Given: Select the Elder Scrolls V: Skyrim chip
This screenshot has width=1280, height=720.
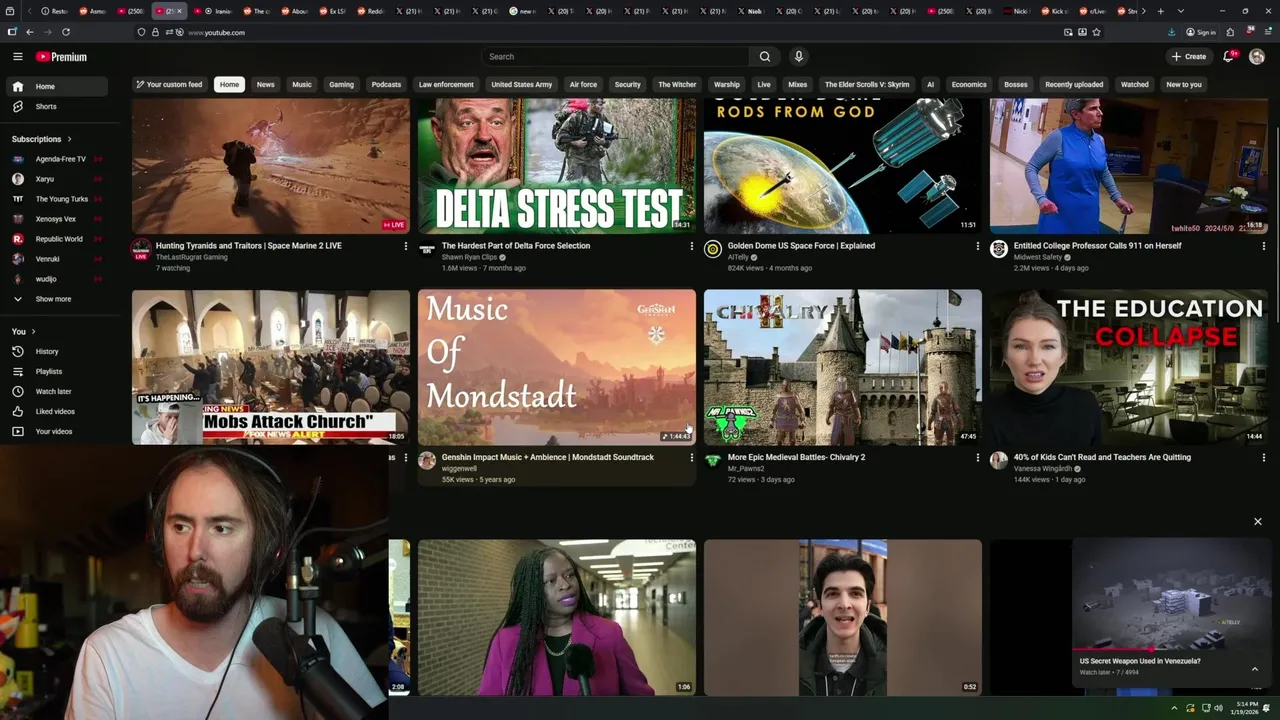Looking at the screenshot, I should point(867,85).
